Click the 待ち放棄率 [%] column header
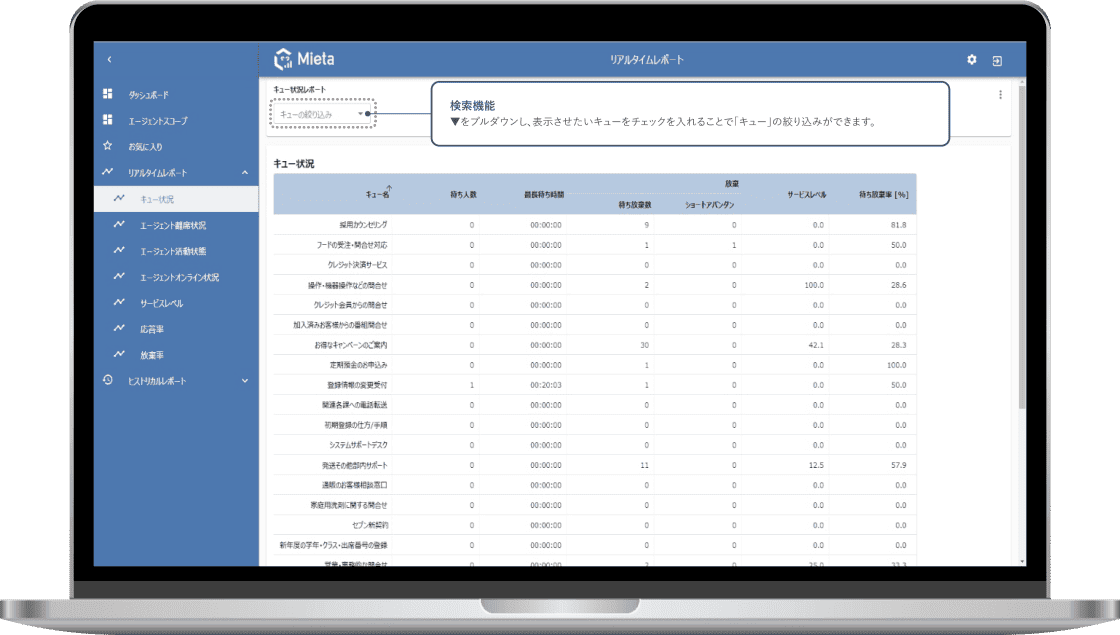 [x=882, y=194]
